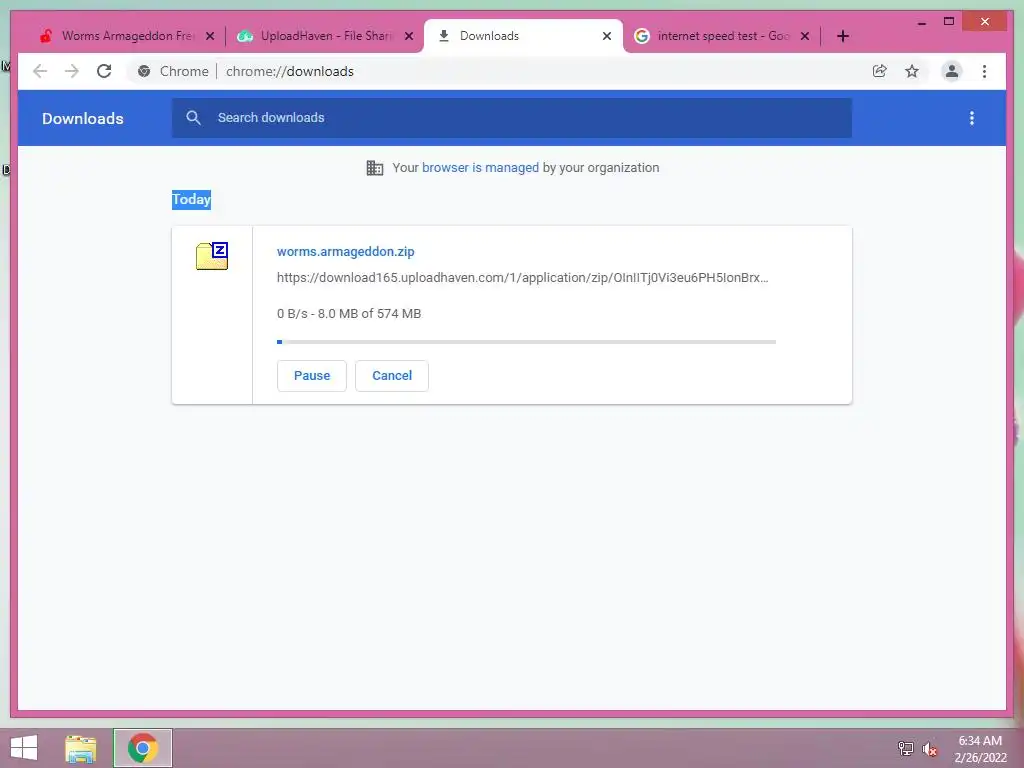Image resolution: width=1024 pixels, height=768 pixels.
Task: Close the UploadHaven tab
Action: click(409, 36)
